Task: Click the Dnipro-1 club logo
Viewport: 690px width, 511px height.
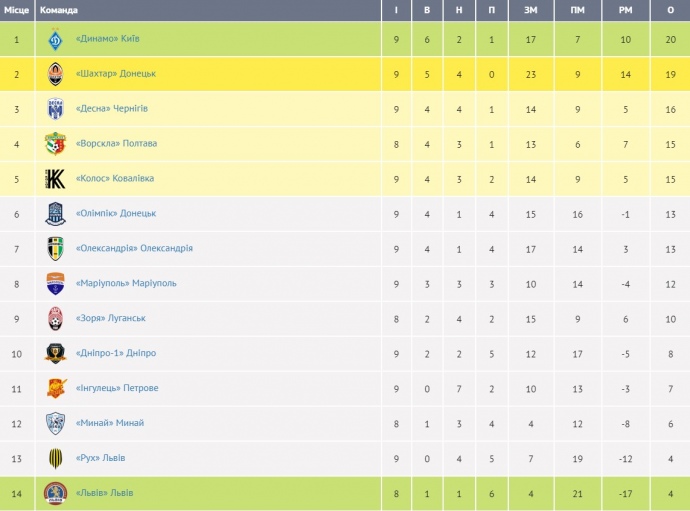Action: pyautogui.click(x=56, y=354)
